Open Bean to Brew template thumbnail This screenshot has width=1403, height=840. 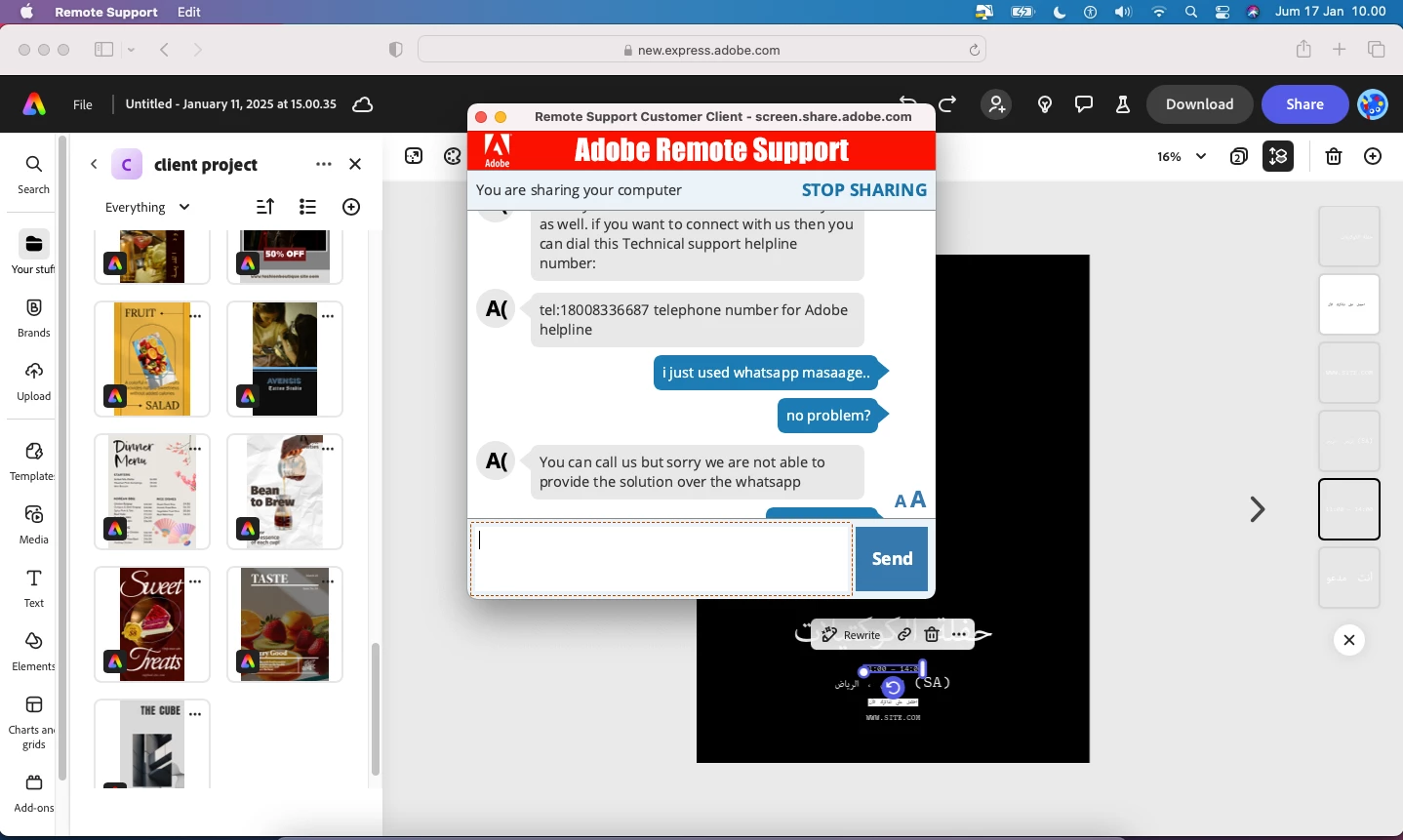point(285,492)
